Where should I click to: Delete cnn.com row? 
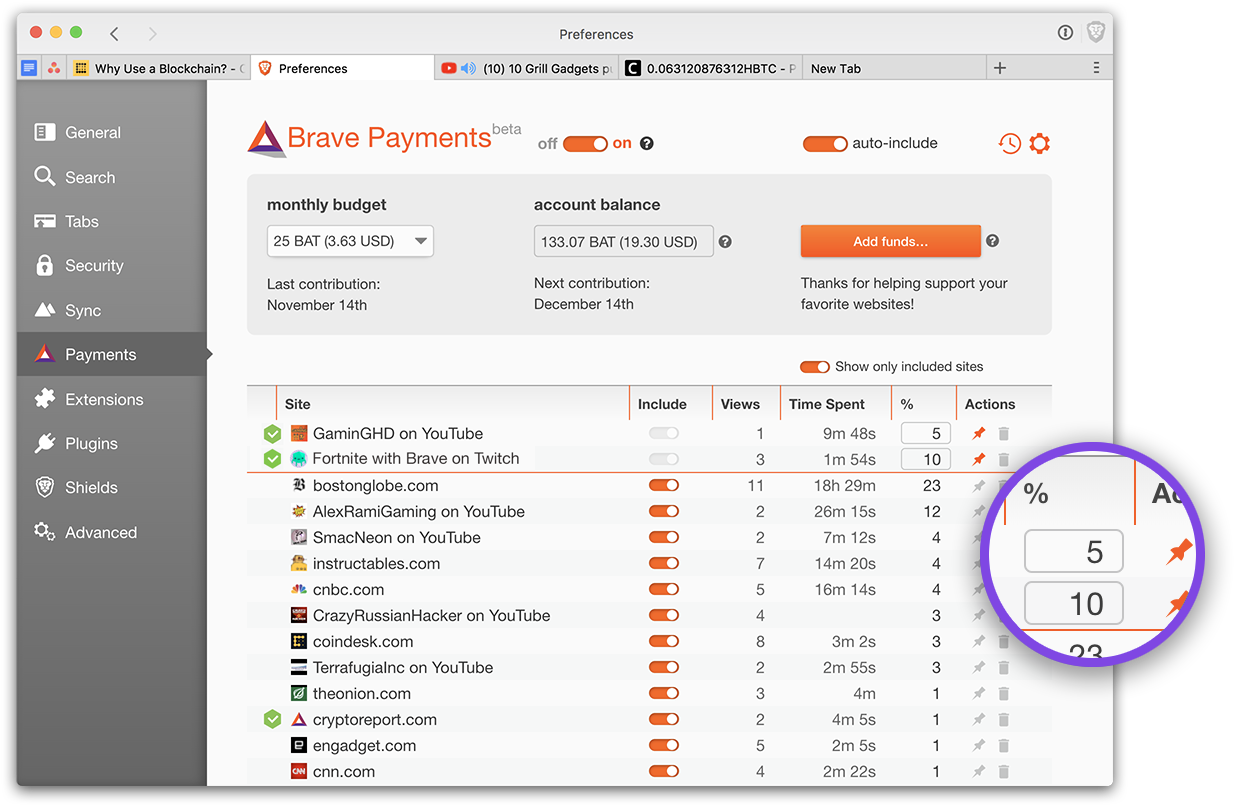pyautogui.click(x=1004, y=771)
